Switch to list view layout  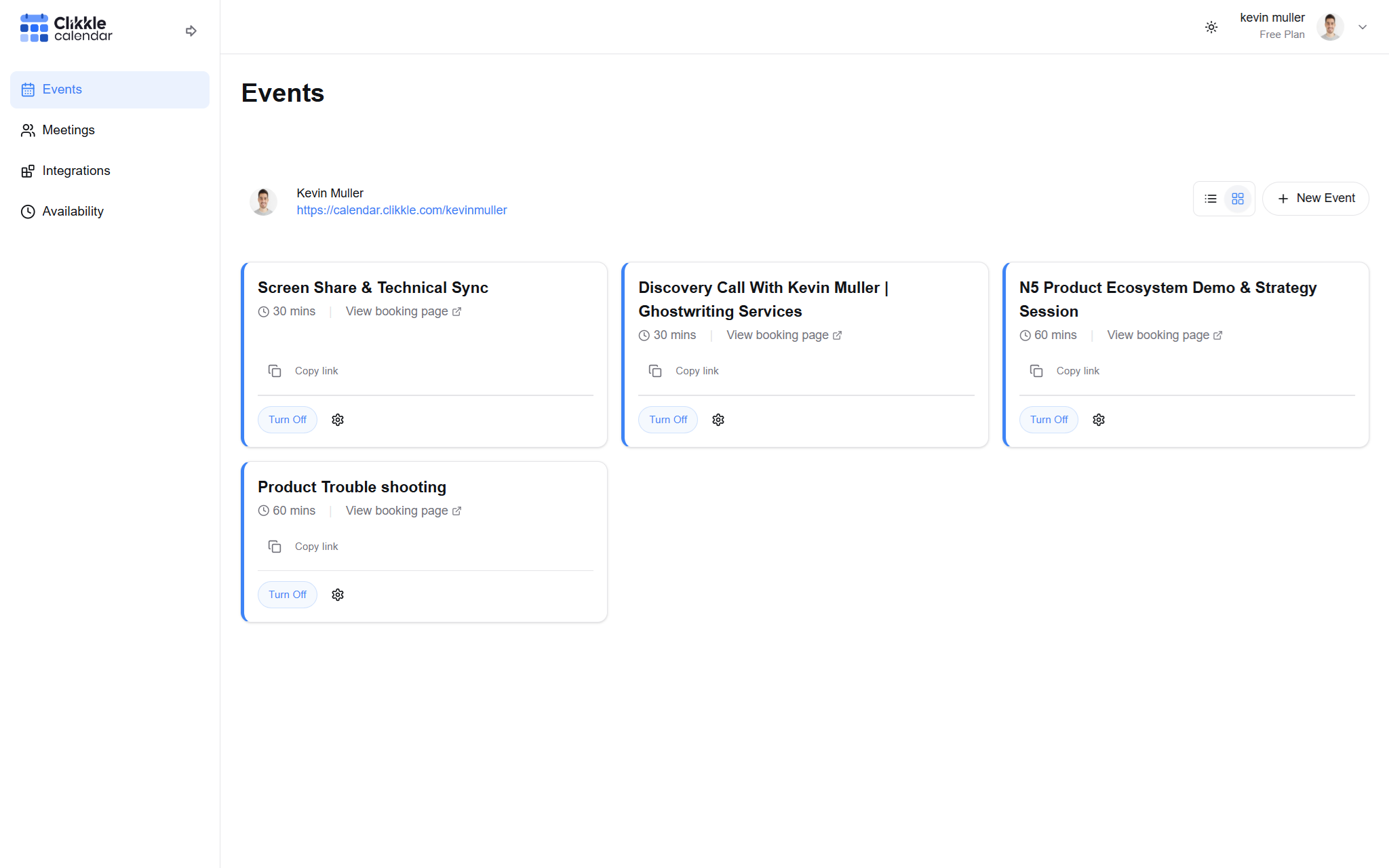tap(1211, 199)
